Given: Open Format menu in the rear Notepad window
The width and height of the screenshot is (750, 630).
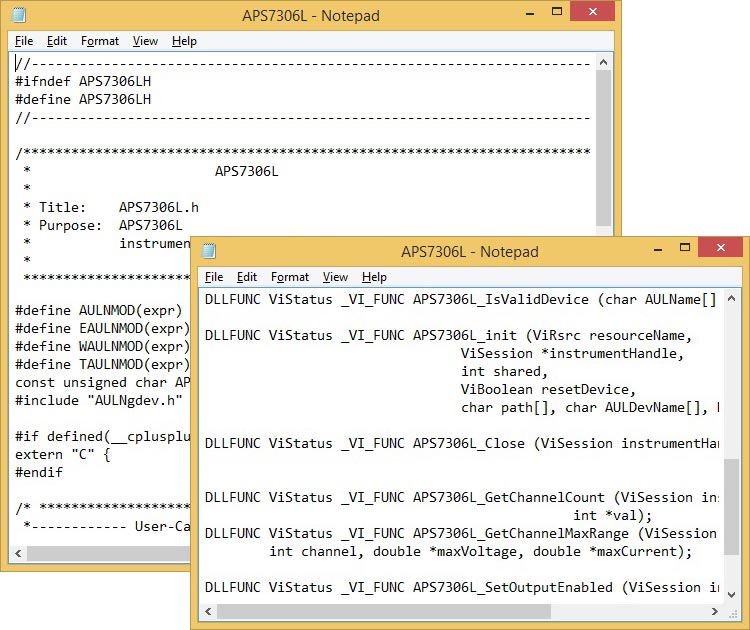Looking at the screenshot, I should [100, 41].
